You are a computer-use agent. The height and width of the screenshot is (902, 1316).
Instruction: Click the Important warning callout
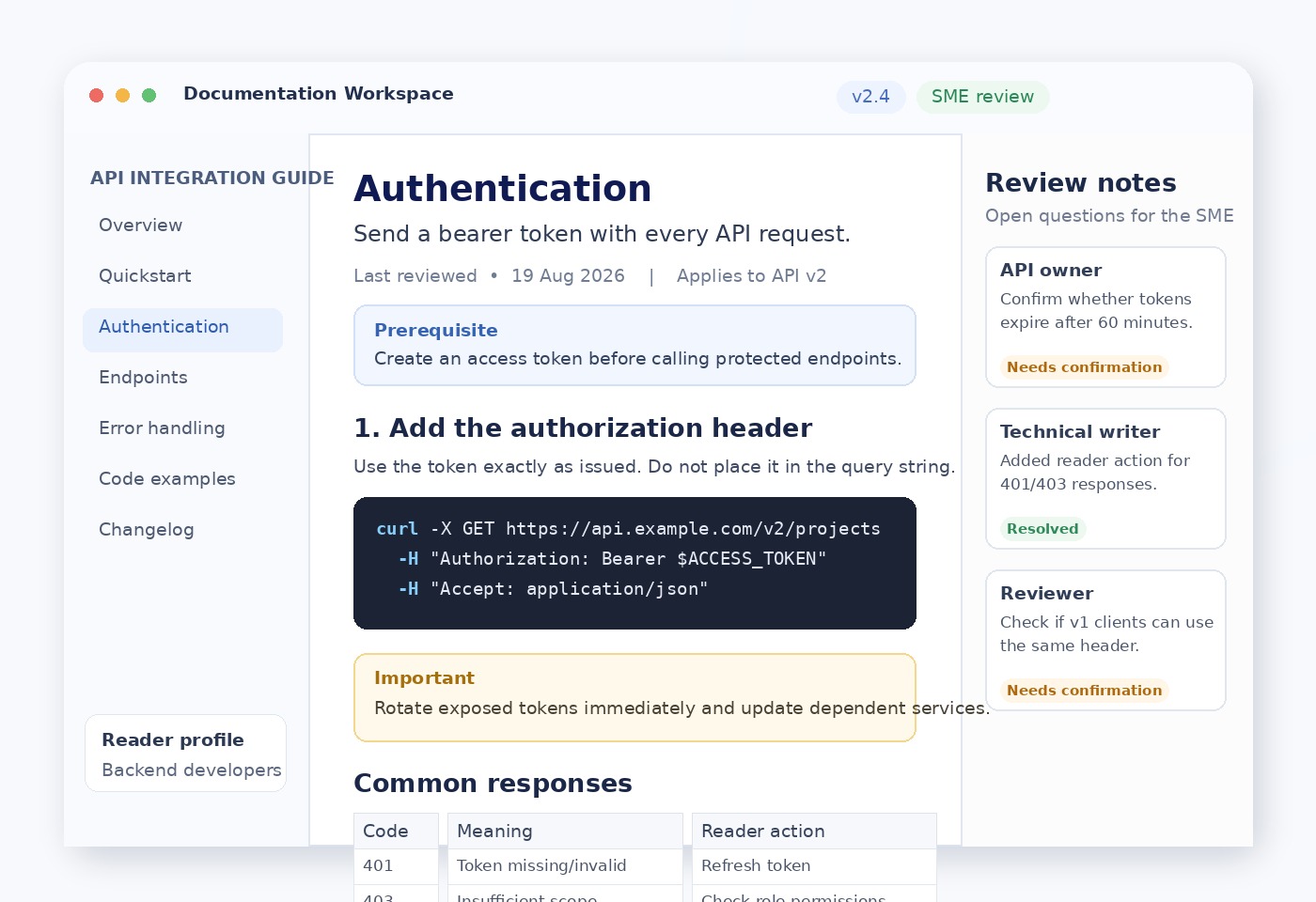coord(634,697)
